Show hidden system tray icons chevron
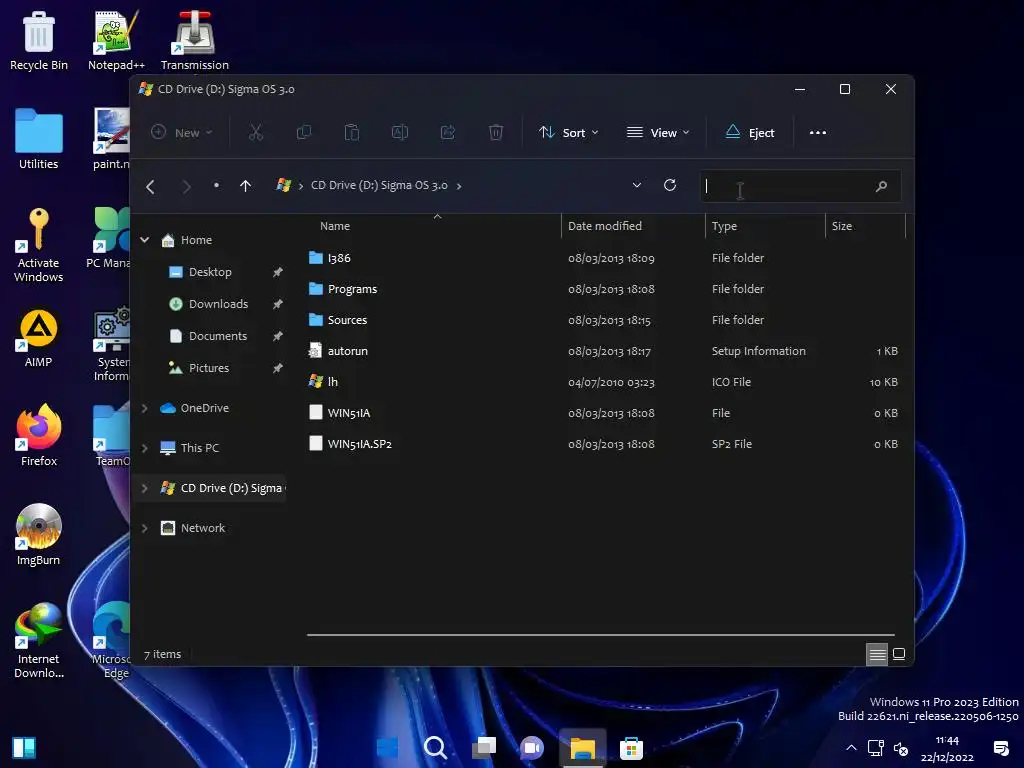 pyautogui.click(x=851, y=748)
